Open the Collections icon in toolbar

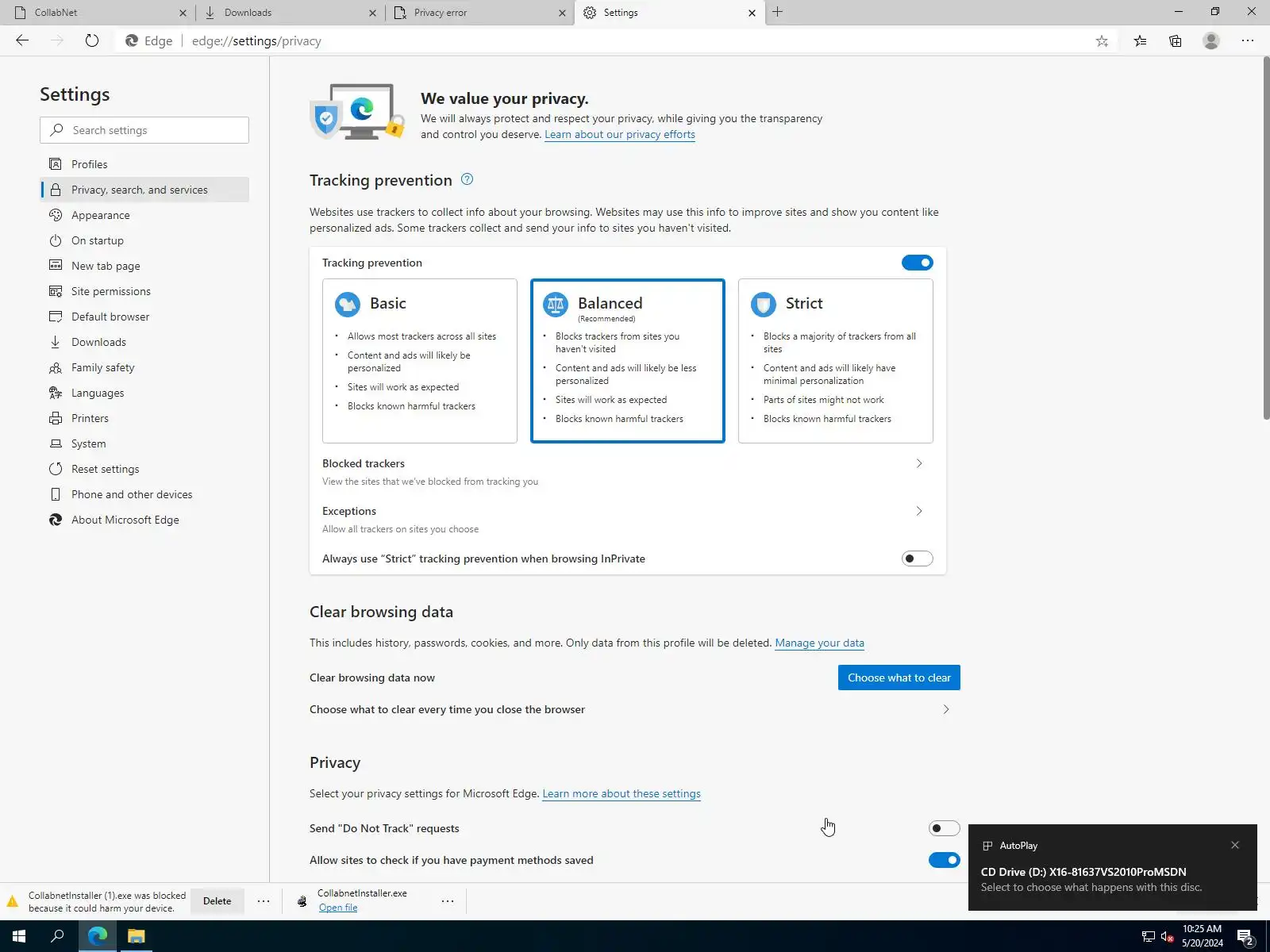pos(1176,41)
